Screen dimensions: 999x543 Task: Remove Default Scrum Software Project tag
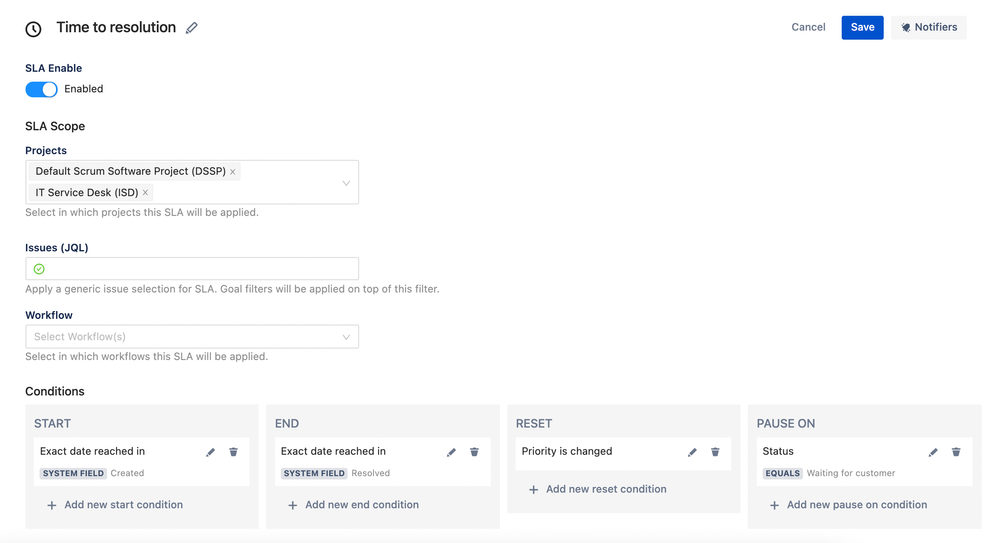233,172
